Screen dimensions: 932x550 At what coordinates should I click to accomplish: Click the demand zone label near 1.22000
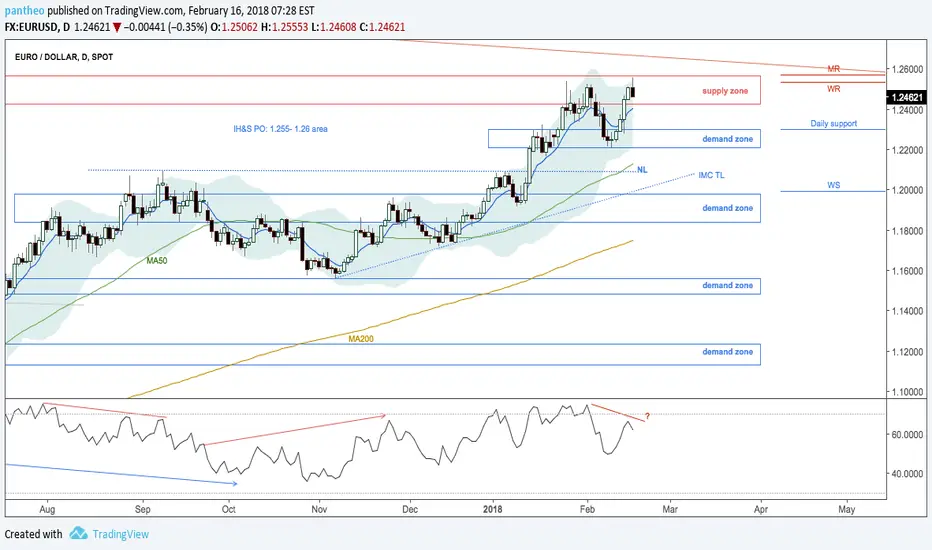728,139
